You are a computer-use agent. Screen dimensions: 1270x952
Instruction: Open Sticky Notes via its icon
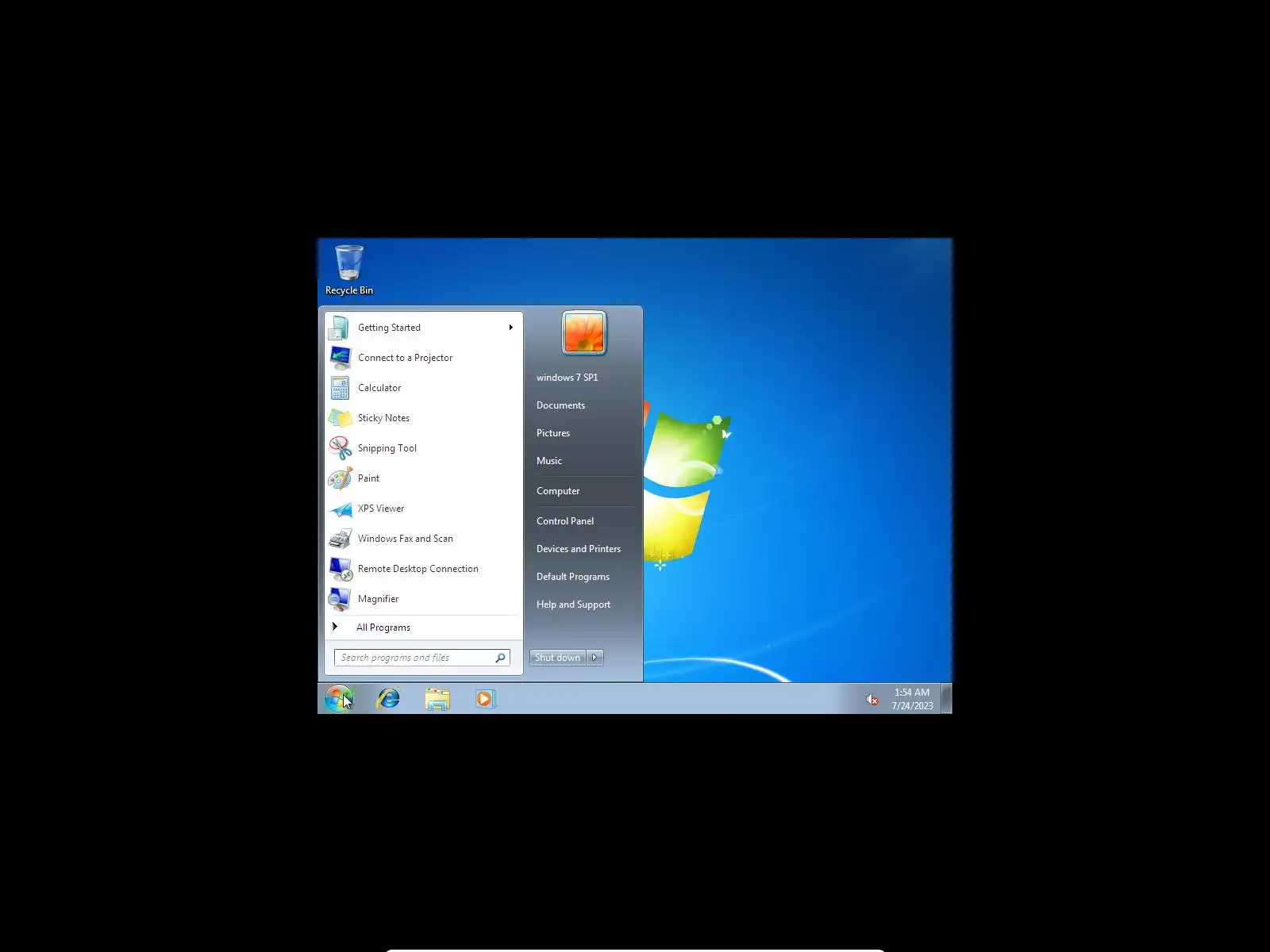340,418
